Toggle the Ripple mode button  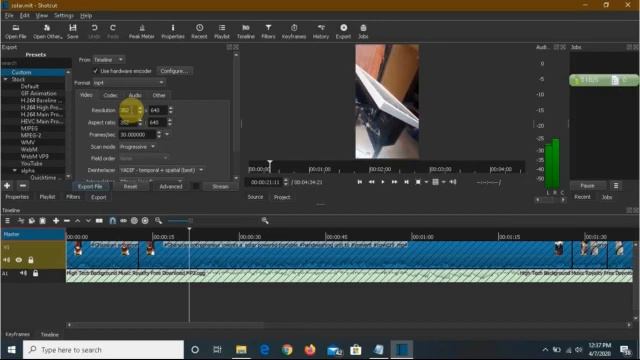[134, 221]
